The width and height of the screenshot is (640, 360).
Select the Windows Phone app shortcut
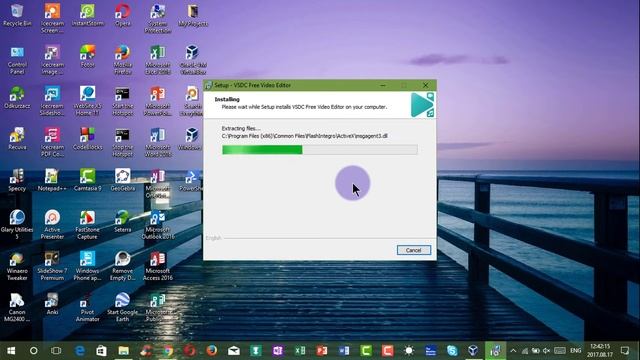pos(87,266)
